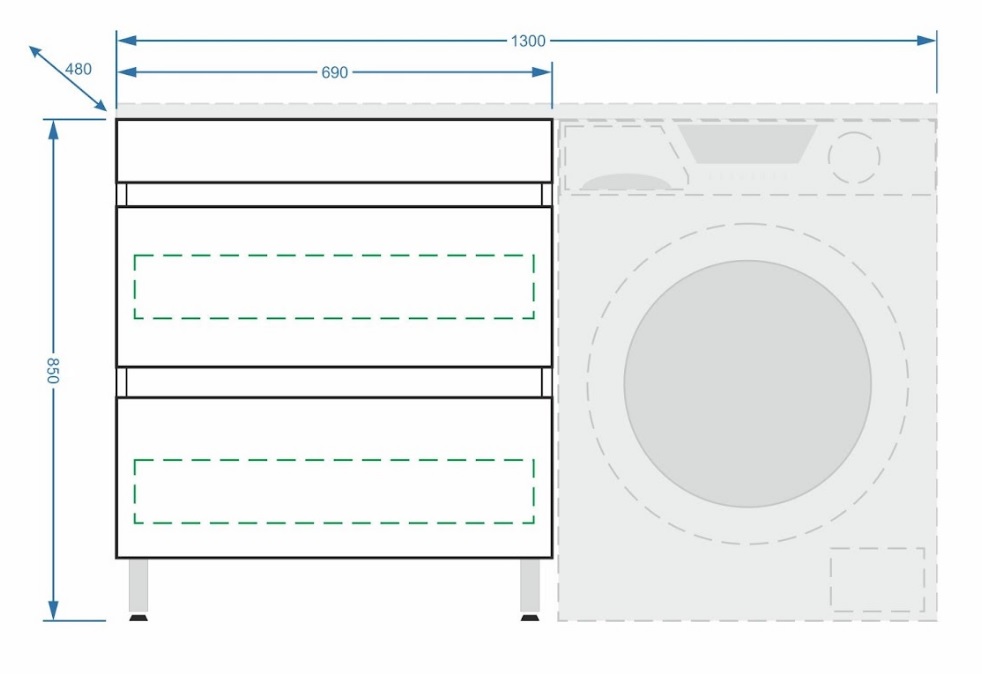This screenshot has height=674, width=982.
Task: Click the right cabinet leg
Action: 530,589
